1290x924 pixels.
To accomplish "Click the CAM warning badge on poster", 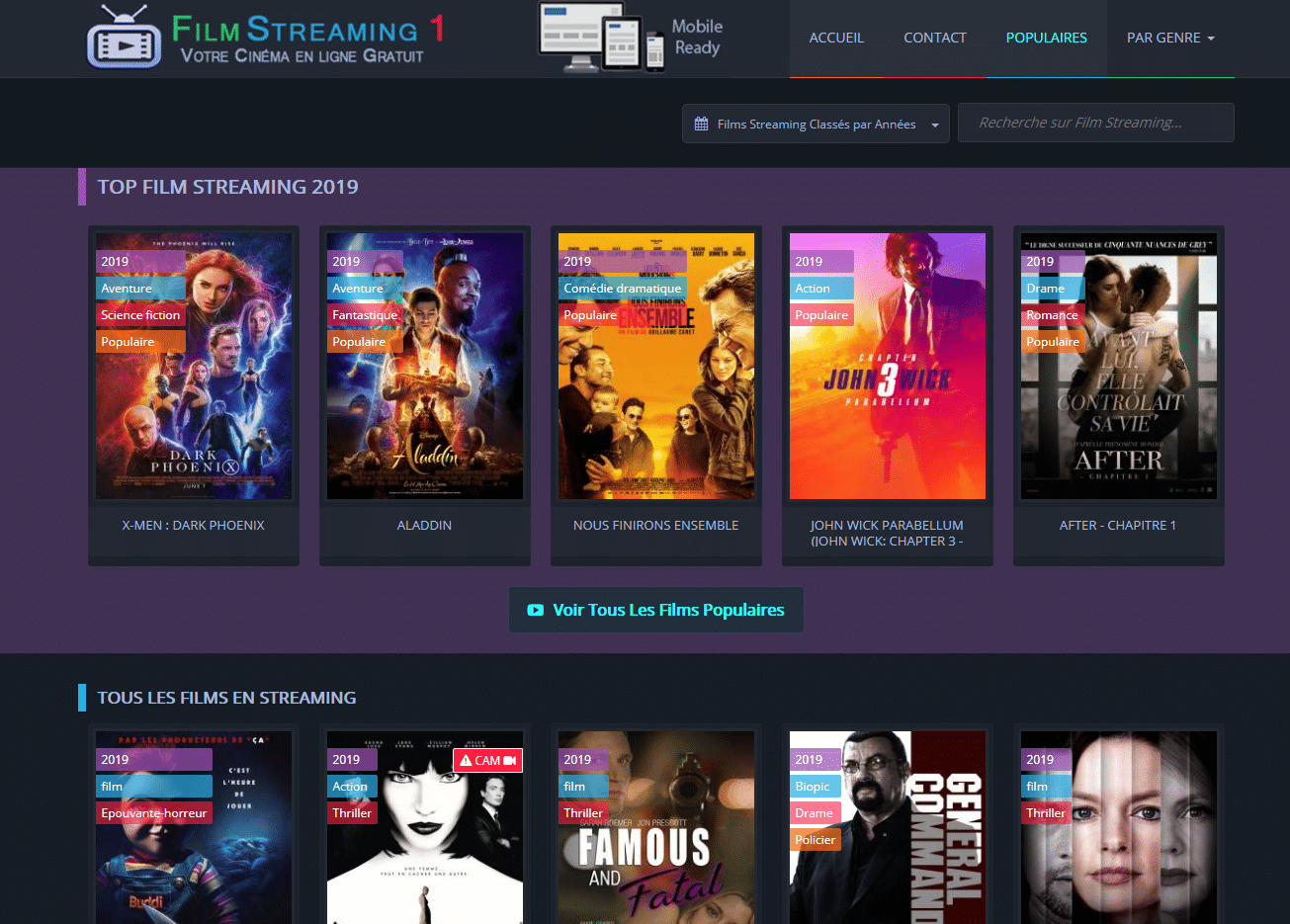I will click(x=487, y=760).
